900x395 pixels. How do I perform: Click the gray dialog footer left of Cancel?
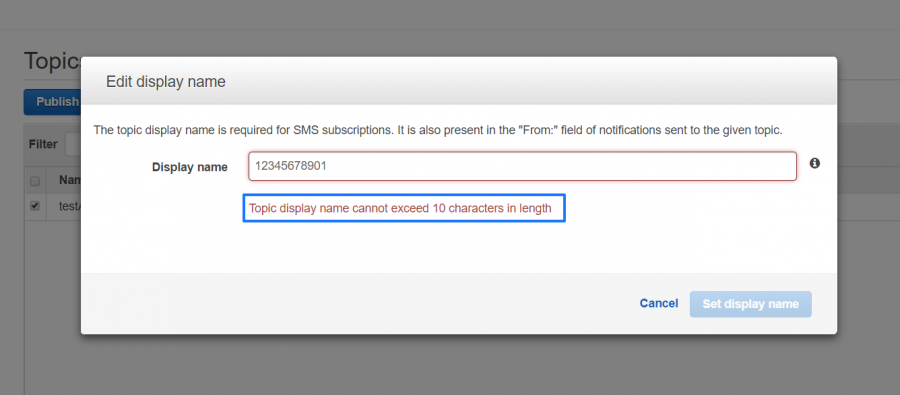pyautogui.click(x=356, y=304)
